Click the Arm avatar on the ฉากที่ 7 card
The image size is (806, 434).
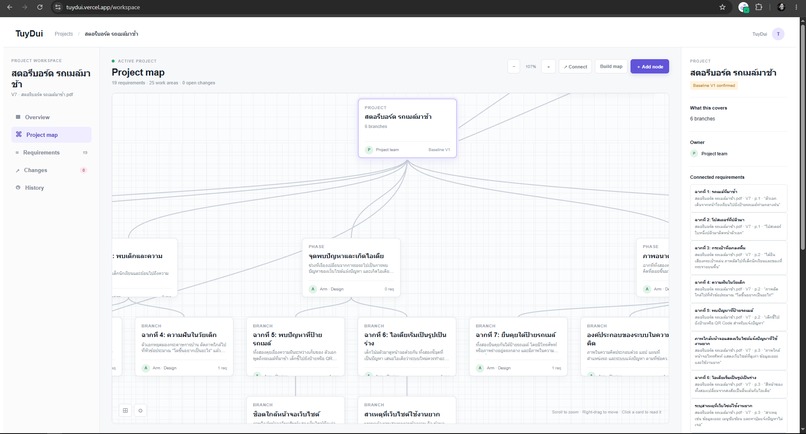(480, 368)
